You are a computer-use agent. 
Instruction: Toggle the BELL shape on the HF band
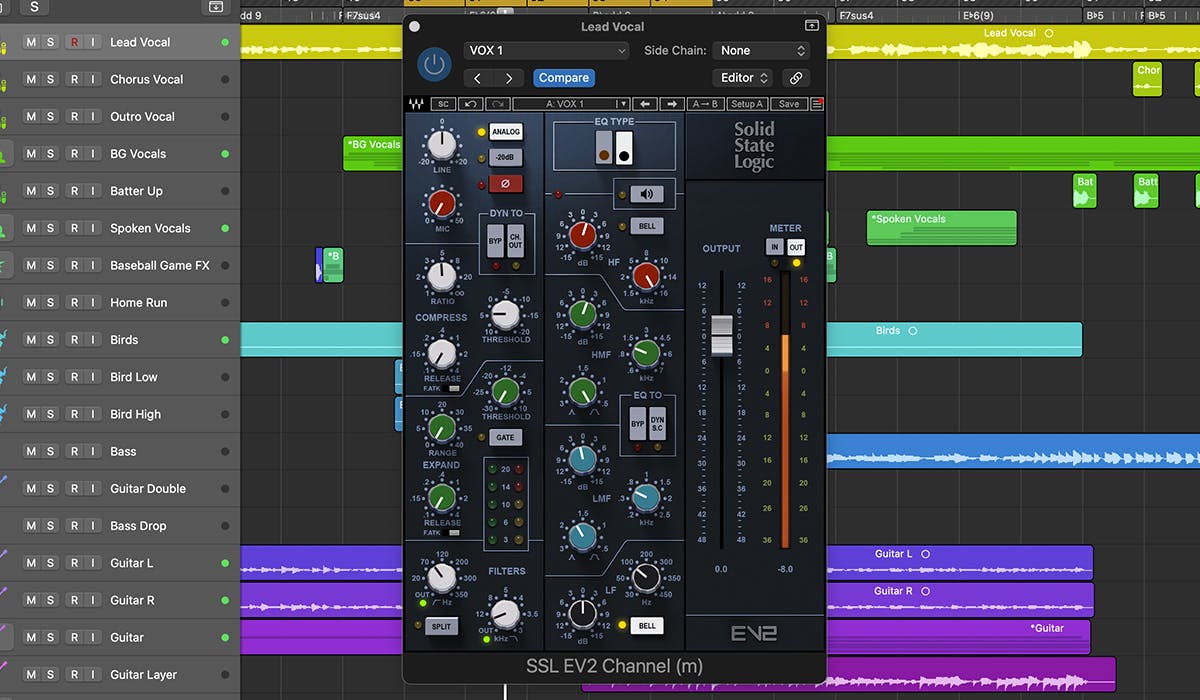click(646, 225)
